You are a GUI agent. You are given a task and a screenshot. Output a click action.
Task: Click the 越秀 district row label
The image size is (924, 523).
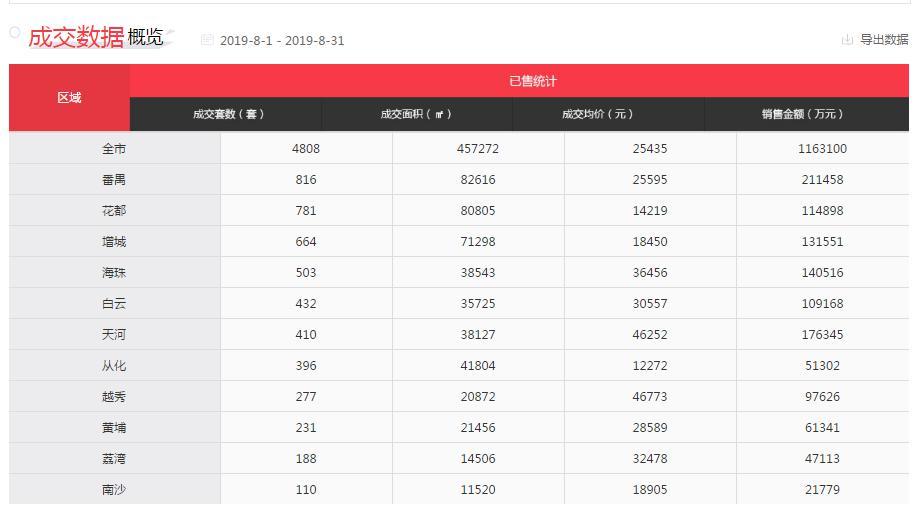coord(114,397)
